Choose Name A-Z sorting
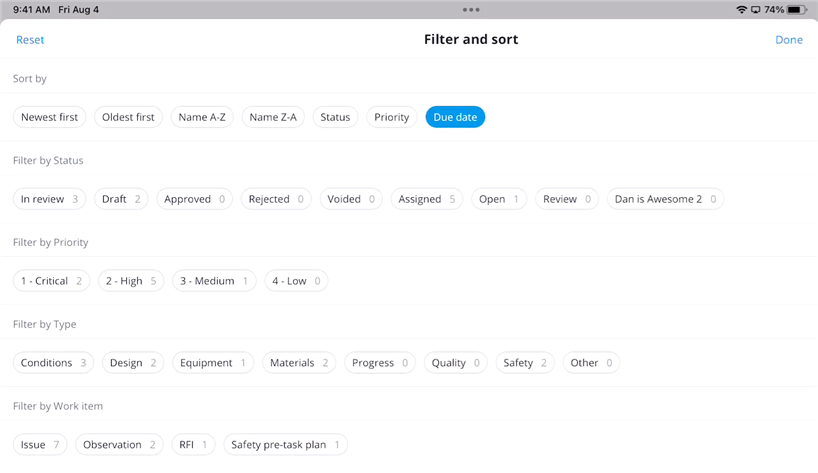818x473 pixels. click(x=202, y=117)
